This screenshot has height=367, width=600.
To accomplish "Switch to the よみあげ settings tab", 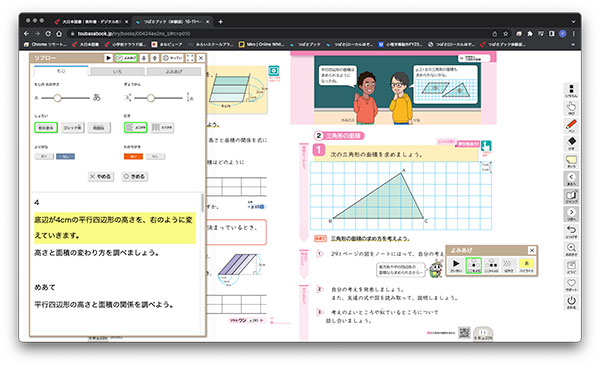I will 174,72.
